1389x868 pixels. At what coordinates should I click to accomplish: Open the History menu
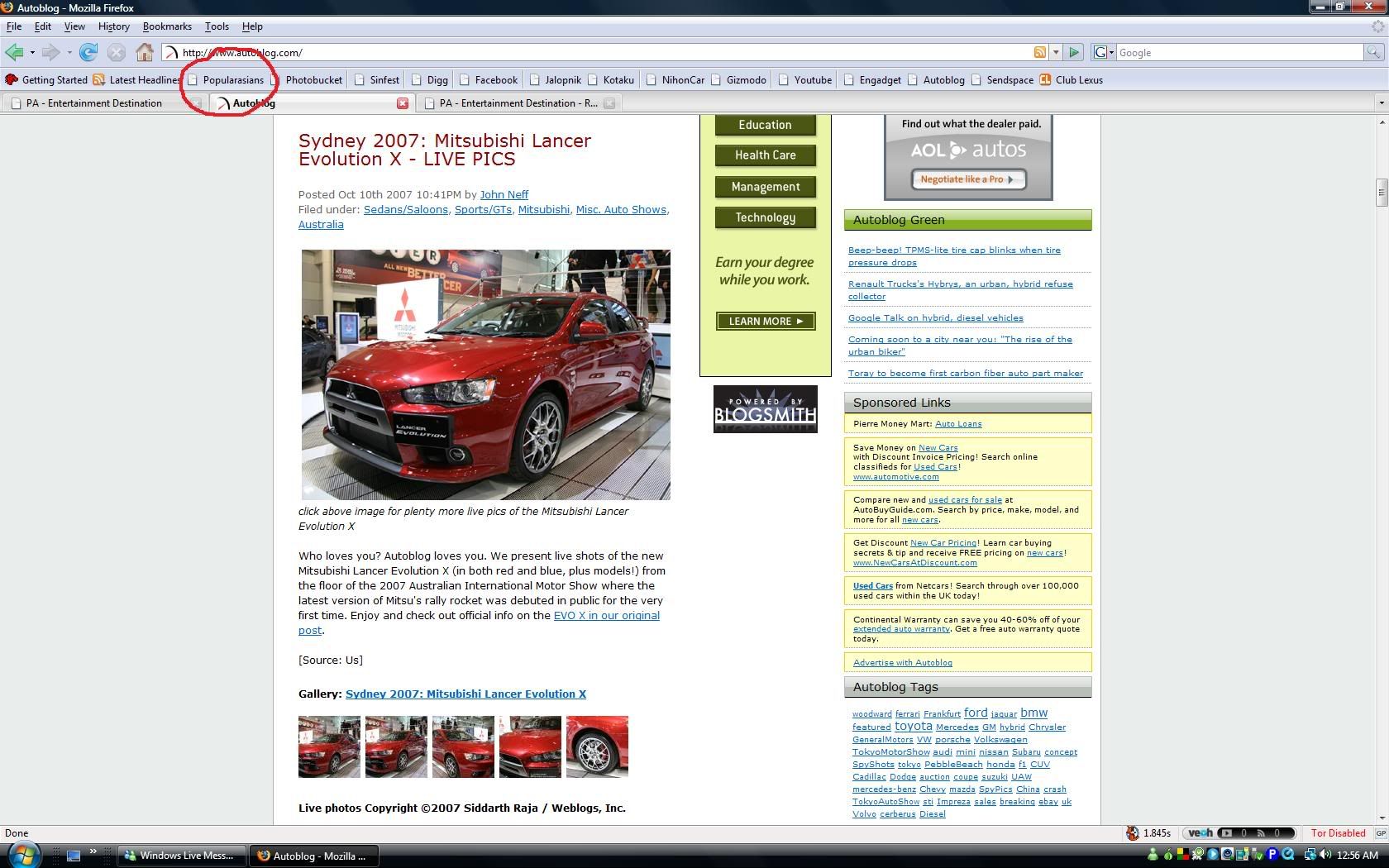[113, 26]
